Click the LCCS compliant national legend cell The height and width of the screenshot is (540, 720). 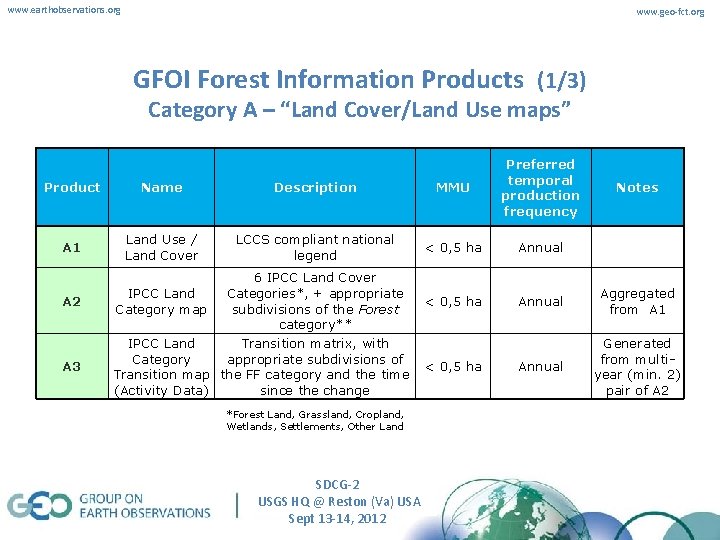pyautogui.click(x=315, y=247)
